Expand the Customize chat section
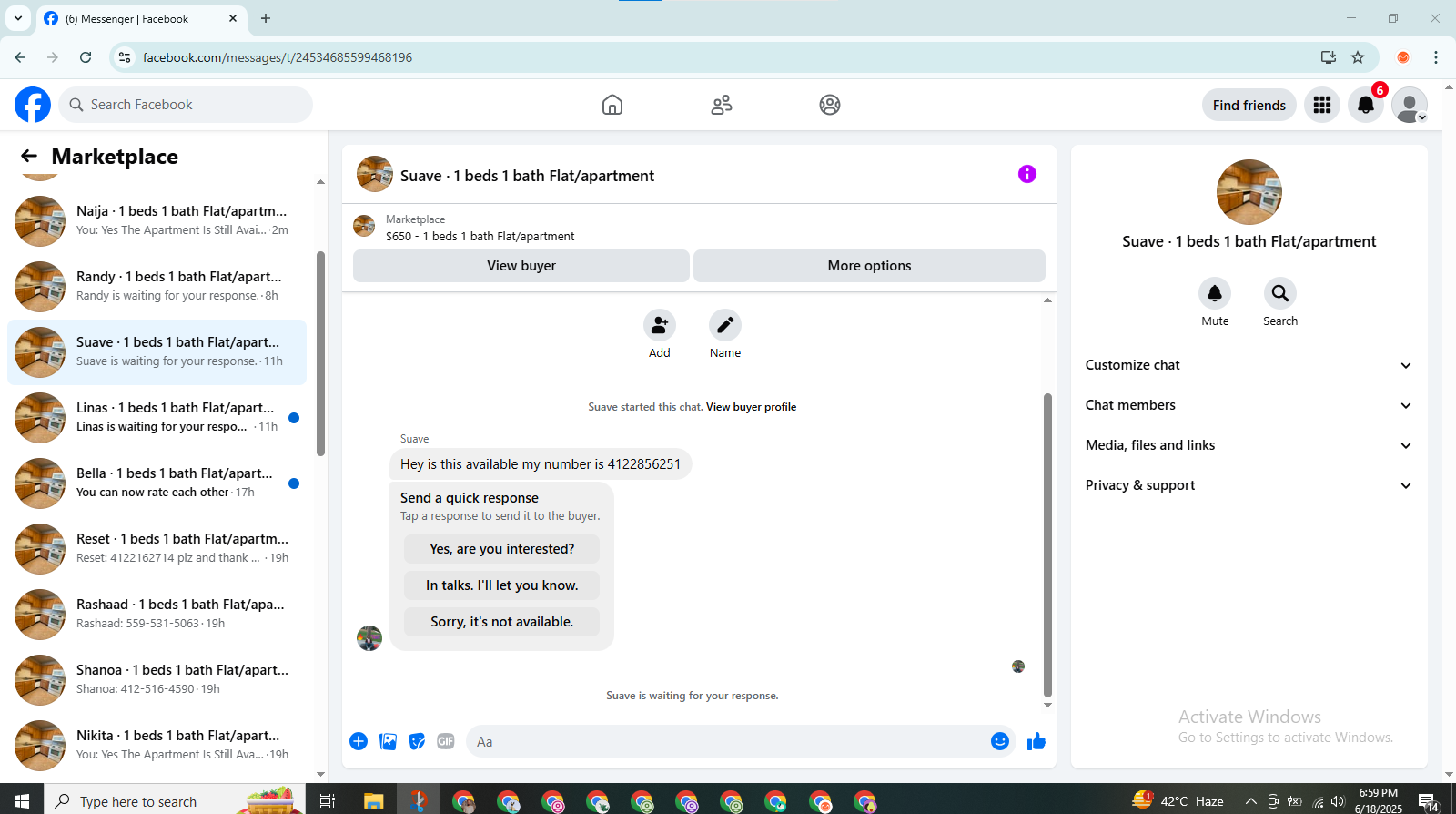The image size is (1456, 814). coord(1249,365)
